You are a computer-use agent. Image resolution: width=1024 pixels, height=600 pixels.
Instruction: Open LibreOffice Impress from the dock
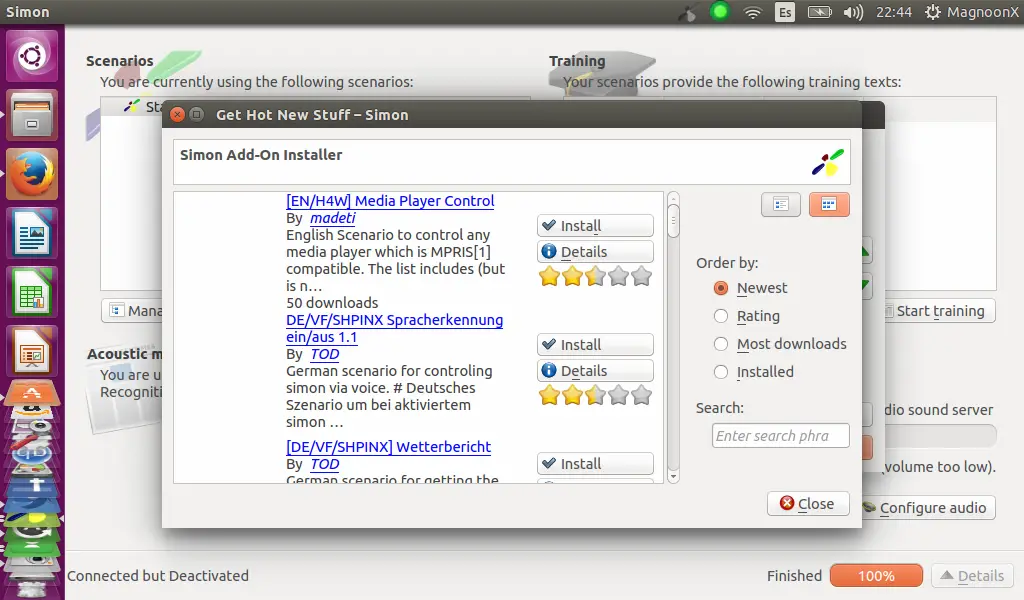(x=32, y=351)
